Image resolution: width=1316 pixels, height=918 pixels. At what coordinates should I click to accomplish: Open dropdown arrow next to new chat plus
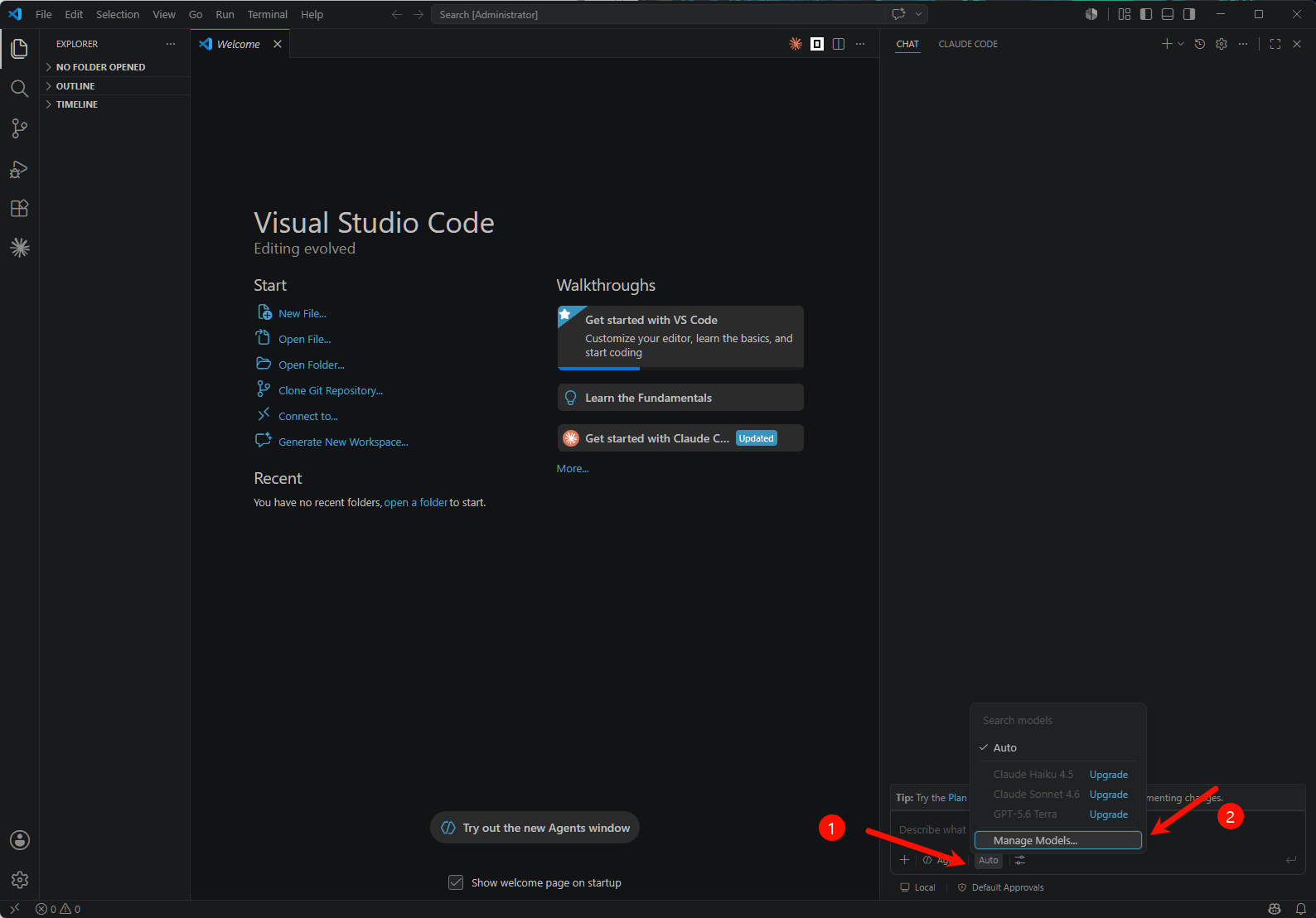(x=1181, y=44)
